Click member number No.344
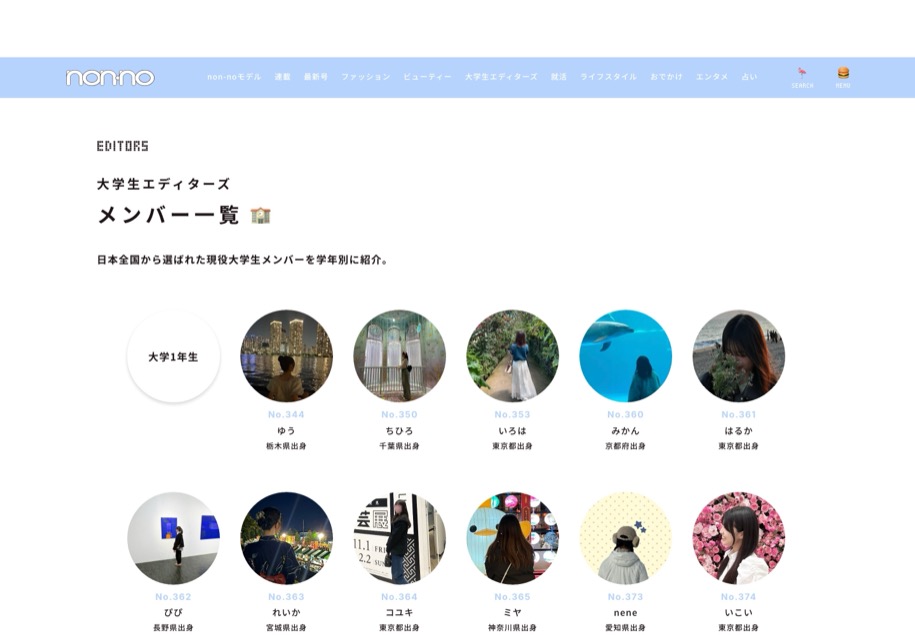915x635 pixels. click(x=286, y=414)
